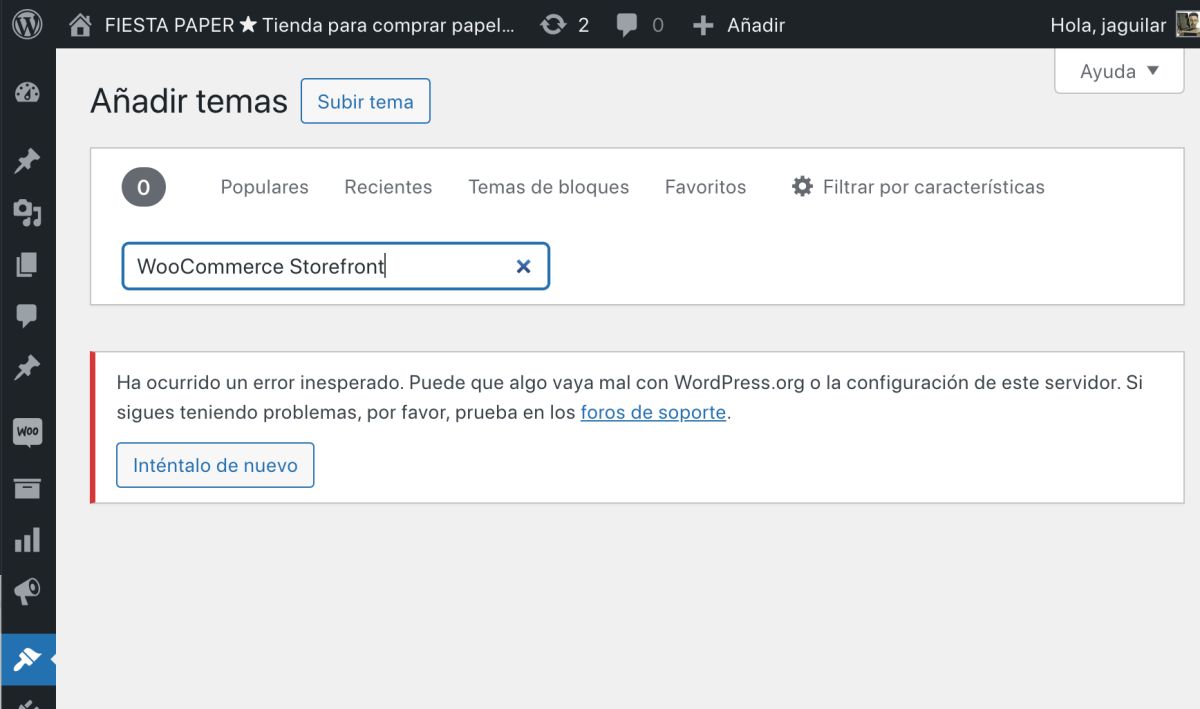Open the Media library sidebar icon
This screenshot has width=1200, height=709.
tap(28, 212)
